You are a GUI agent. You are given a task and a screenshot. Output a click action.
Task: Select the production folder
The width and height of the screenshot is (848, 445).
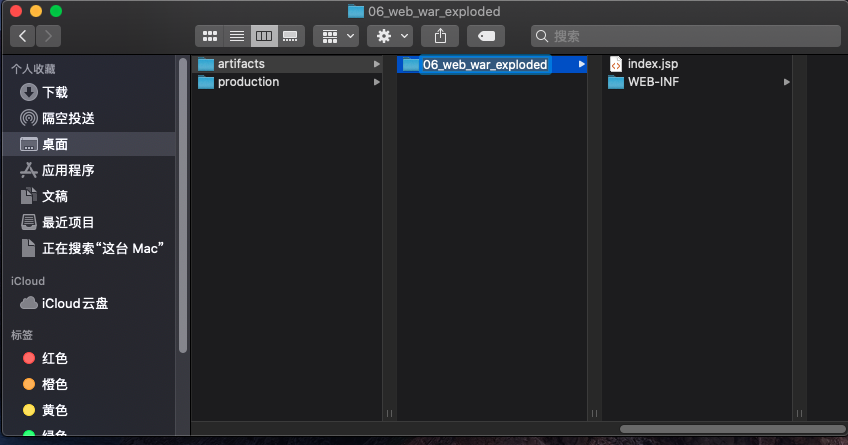click(288, 82)
